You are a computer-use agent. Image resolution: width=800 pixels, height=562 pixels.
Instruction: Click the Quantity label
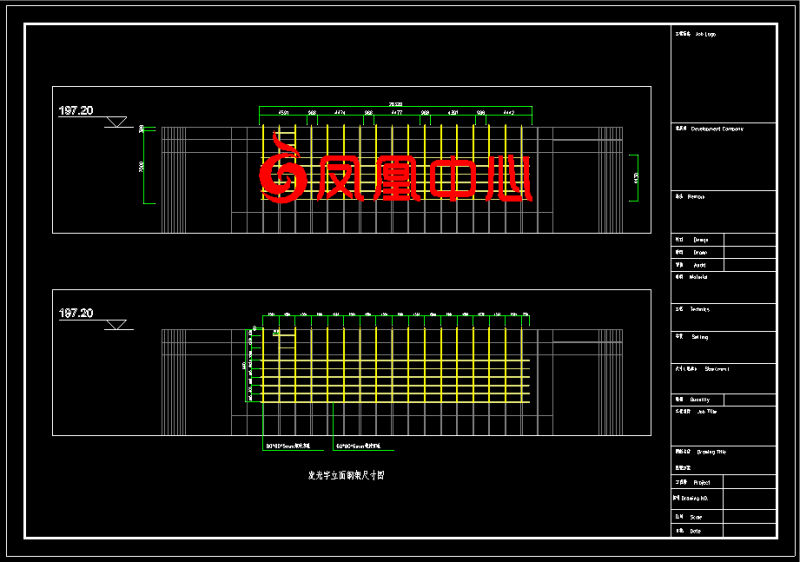(x=693, y=399)
